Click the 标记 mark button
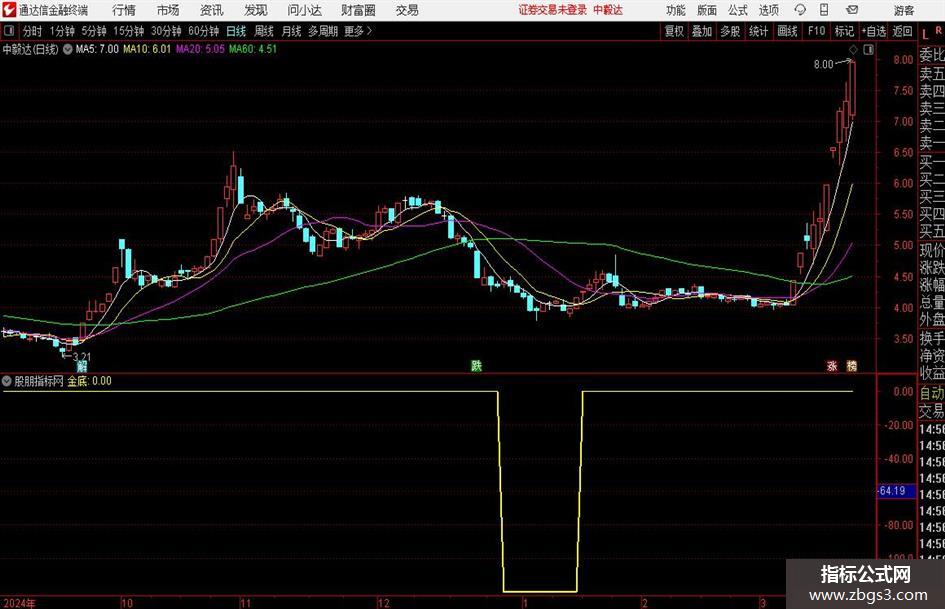This screenshot has height=609, width=945. [x=844, y=31]
